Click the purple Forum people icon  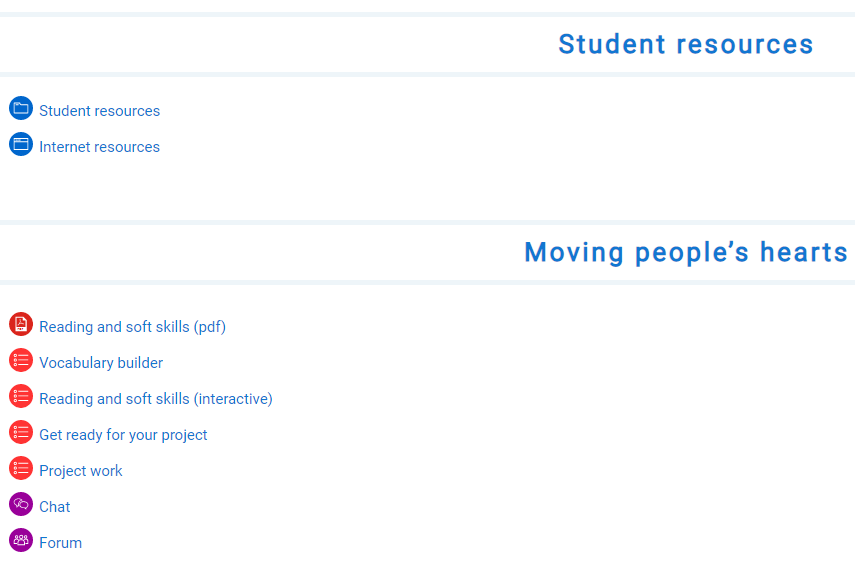click(21, 540)
